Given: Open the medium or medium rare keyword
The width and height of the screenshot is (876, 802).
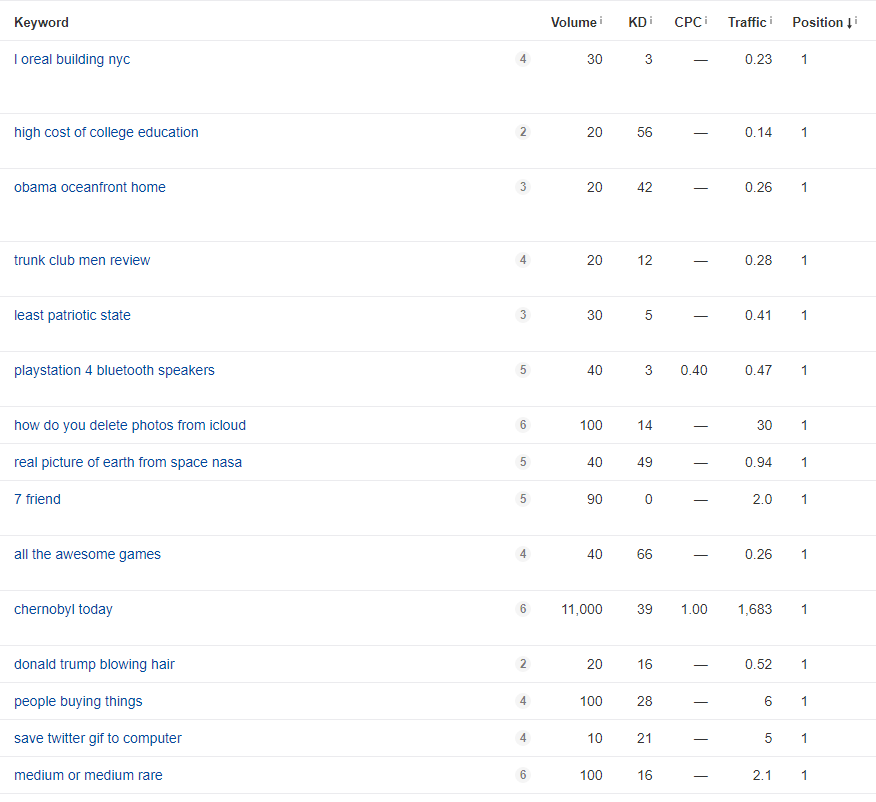Looking at the screenshot, I should coord(87,775).
